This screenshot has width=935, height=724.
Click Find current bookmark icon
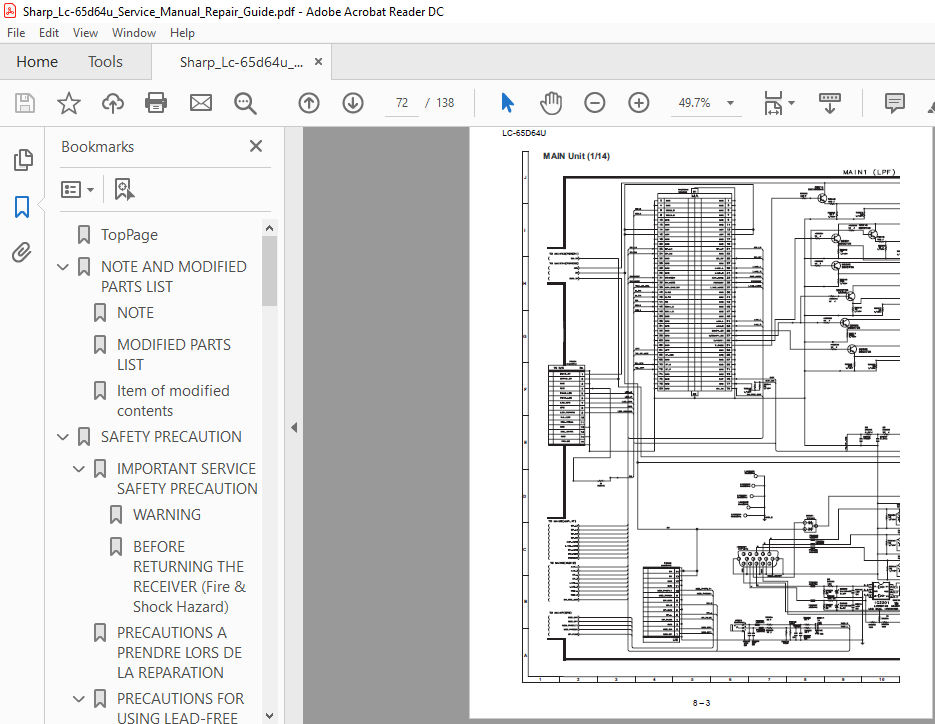[x=123, y=190]
